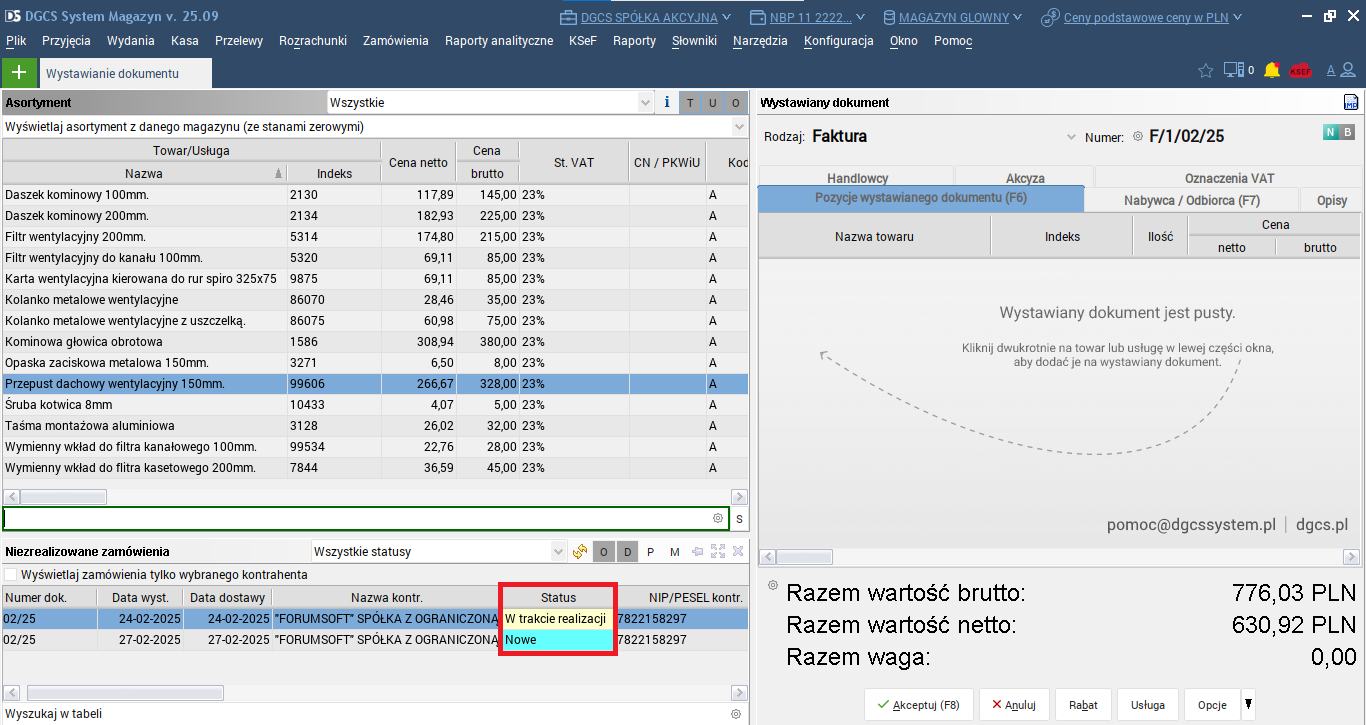Image resolution: width=1366 pixels, height=725 pixels.
Task: Click the gear icon next to Numer field
Action: click(x=1137, y=136)
